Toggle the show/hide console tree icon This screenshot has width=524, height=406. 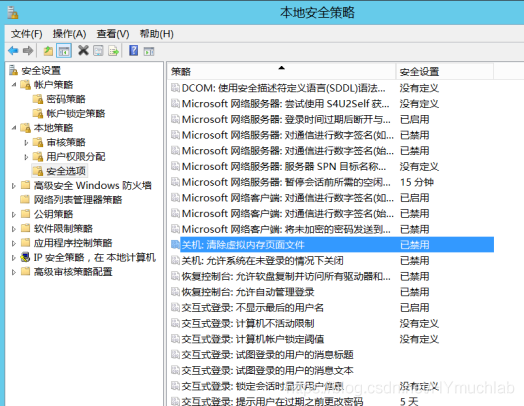[64, 51]
